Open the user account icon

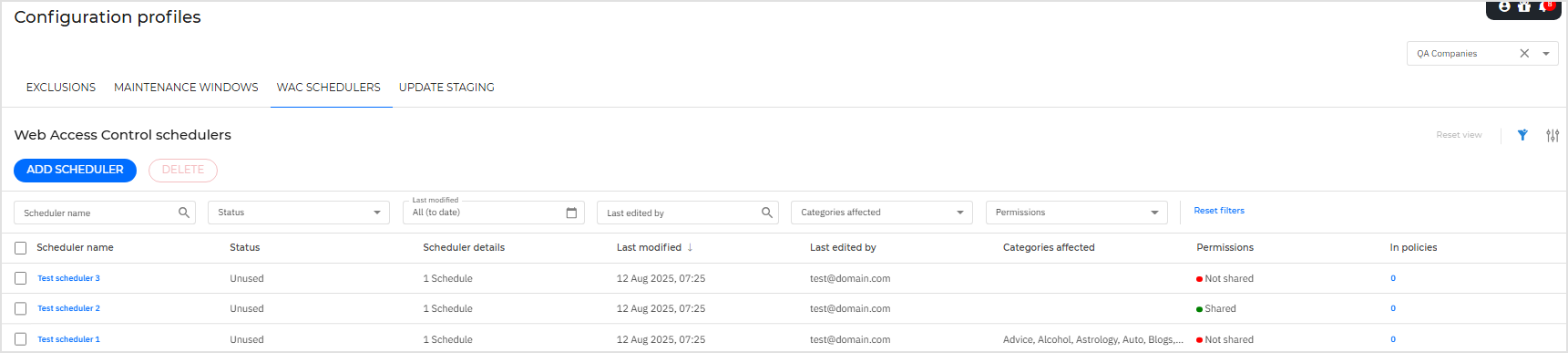click(x=1504, y=6)
